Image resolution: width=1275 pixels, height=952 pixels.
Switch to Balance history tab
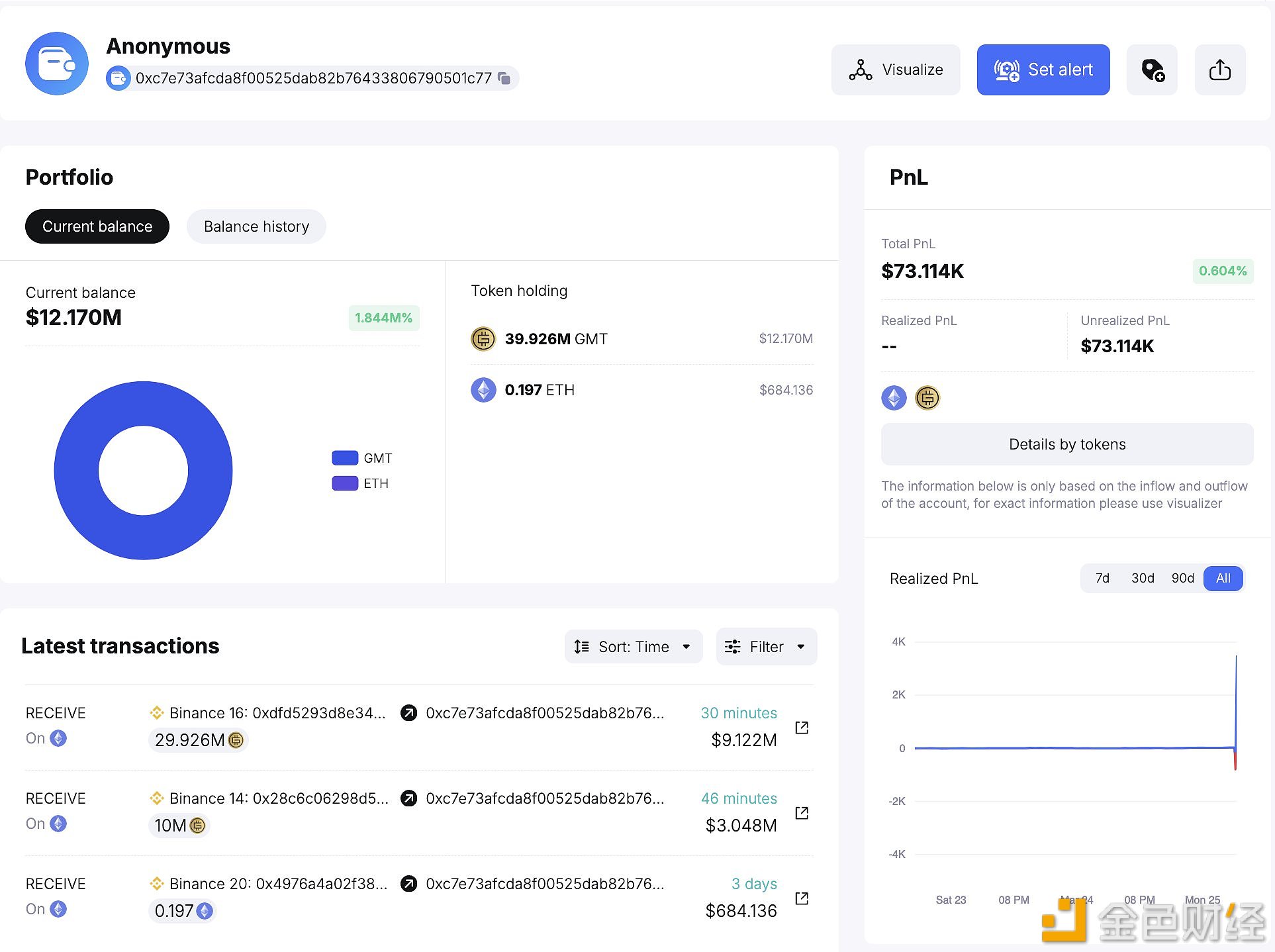click(256, 226)
